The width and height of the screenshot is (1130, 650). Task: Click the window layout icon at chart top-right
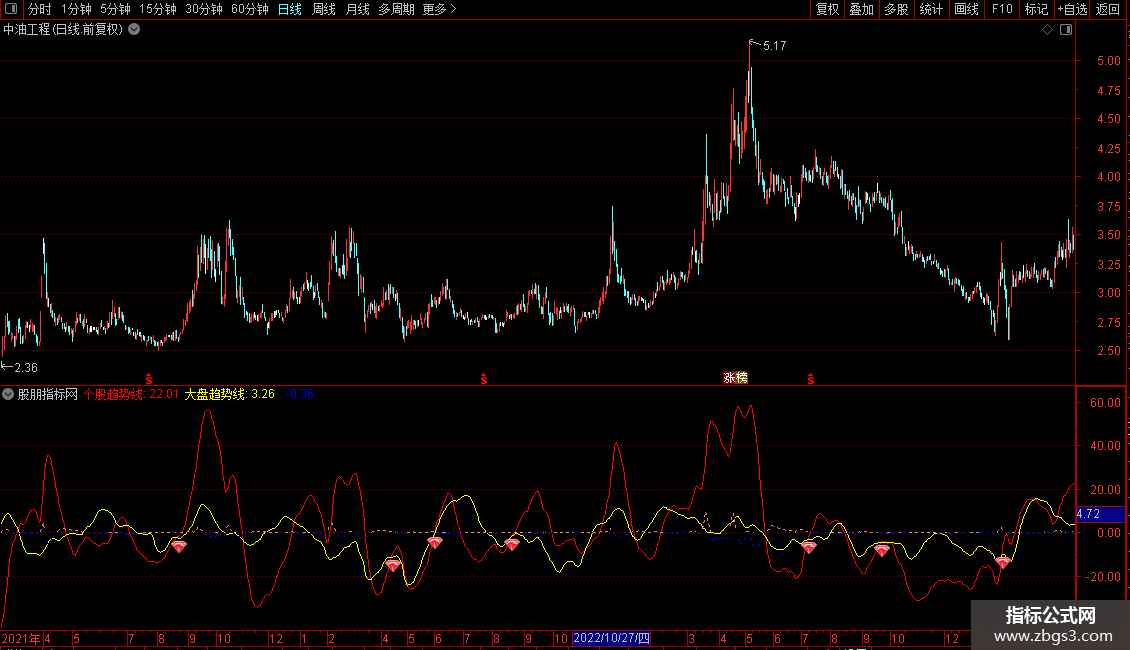(1066, 30)
